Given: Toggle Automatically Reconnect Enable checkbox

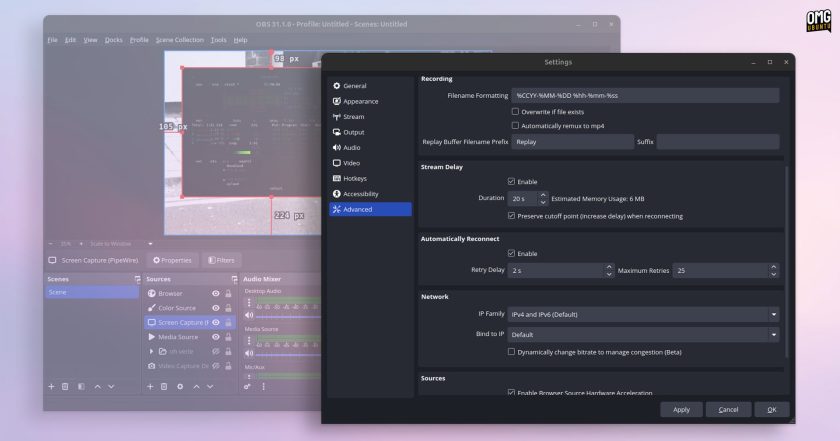Looking at the screenshot, I should tap(511, 253).
